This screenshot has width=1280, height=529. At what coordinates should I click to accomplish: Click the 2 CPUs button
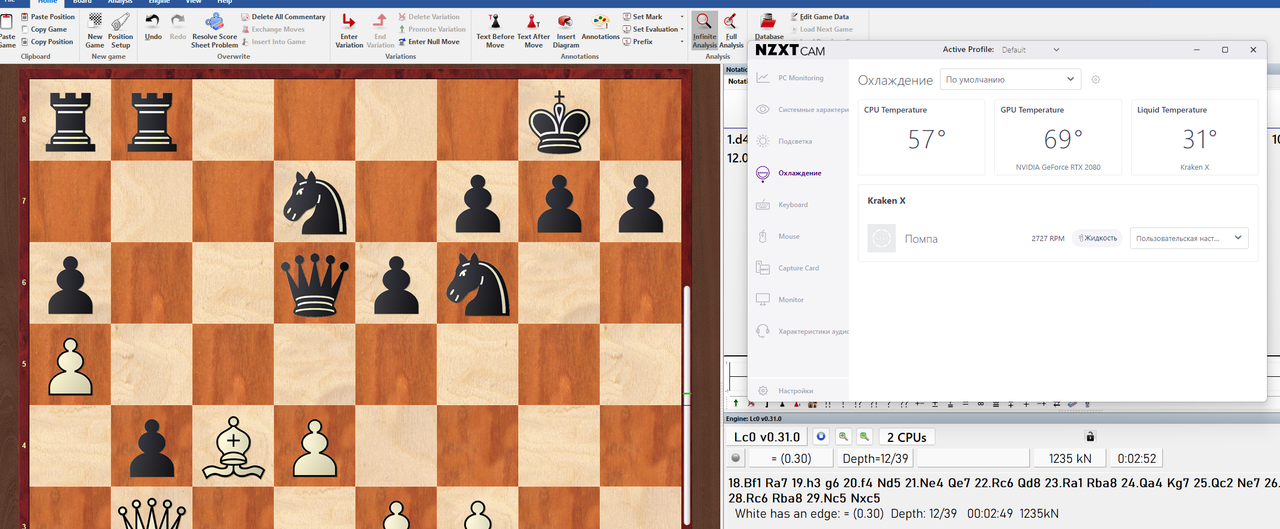tap(906, 436)
